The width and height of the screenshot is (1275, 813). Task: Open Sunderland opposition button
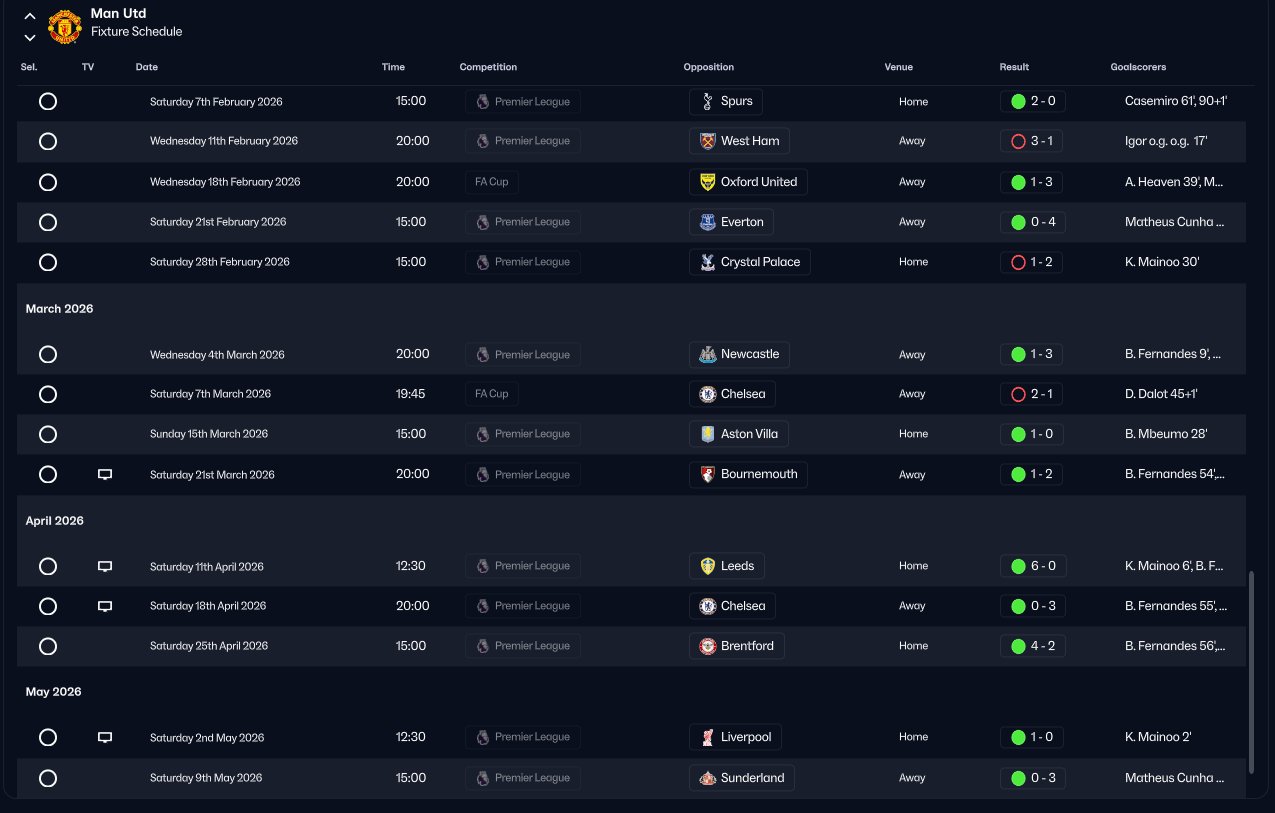[742, 778]
